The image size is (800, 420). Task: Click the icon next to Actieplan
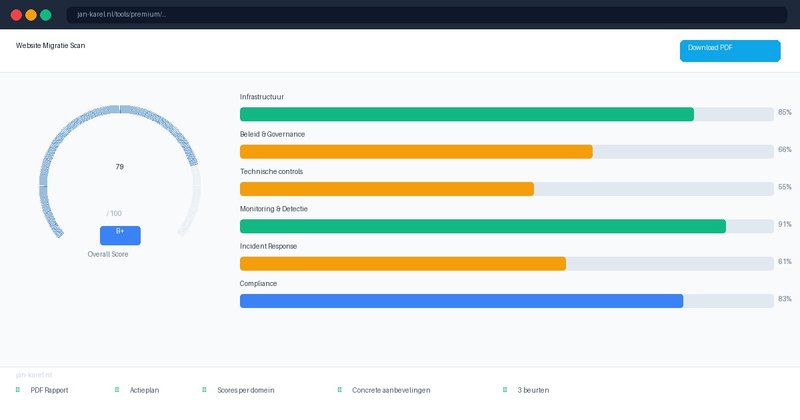tap(118, 390)
